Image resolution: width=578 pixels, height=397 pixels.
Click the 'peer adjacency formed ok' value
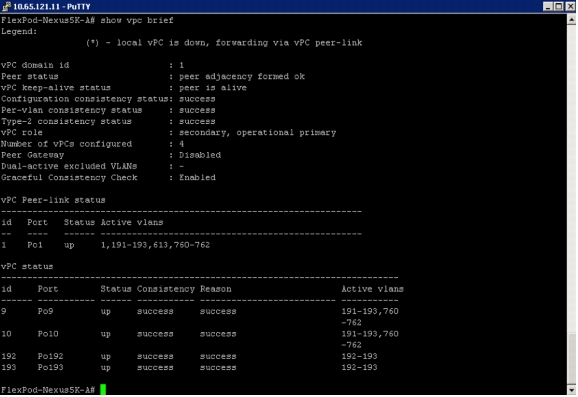242,77
